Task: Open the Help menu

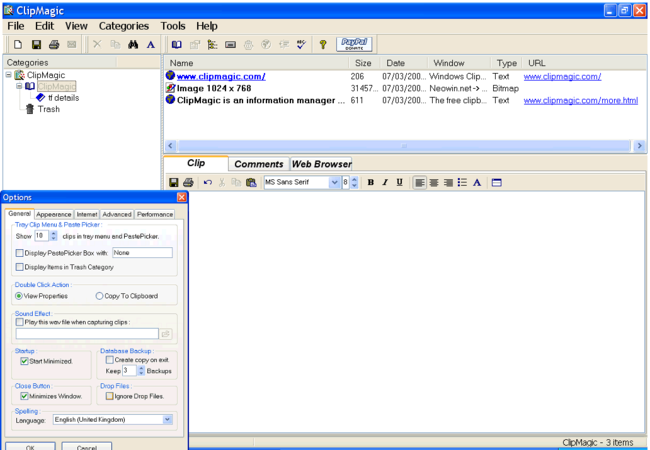Action: pos(207,26)
